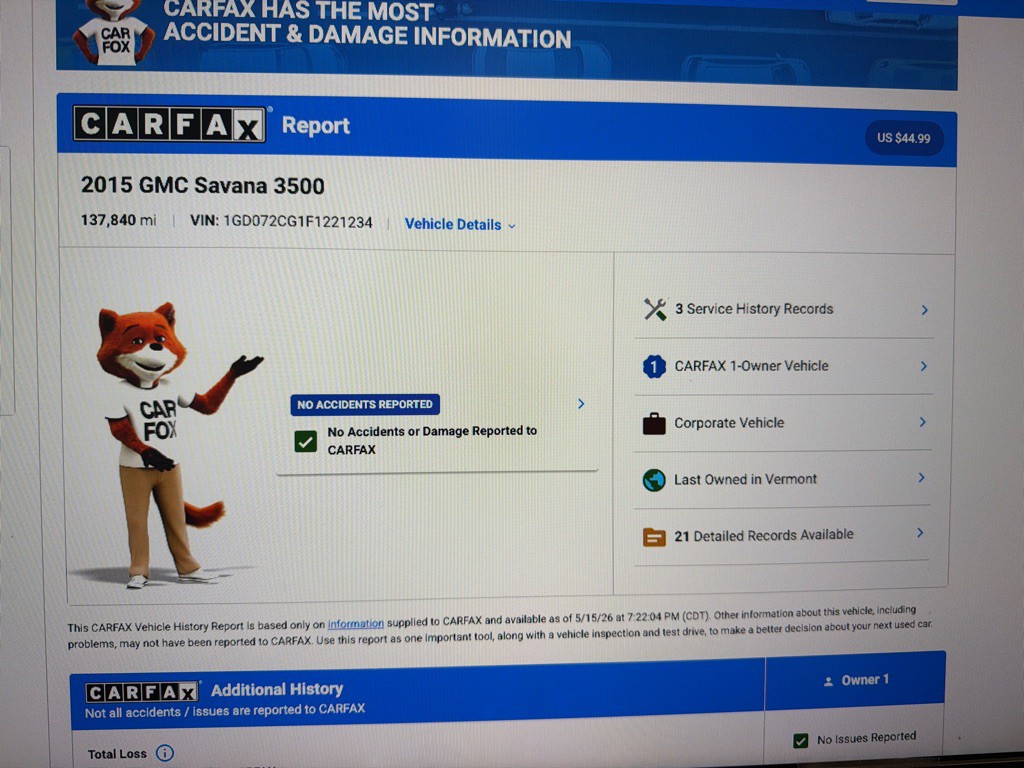This screenshot has width=1024, height=768.
Task: Follow the information hyperlink in disclaimer
Action: coord(355,624)
